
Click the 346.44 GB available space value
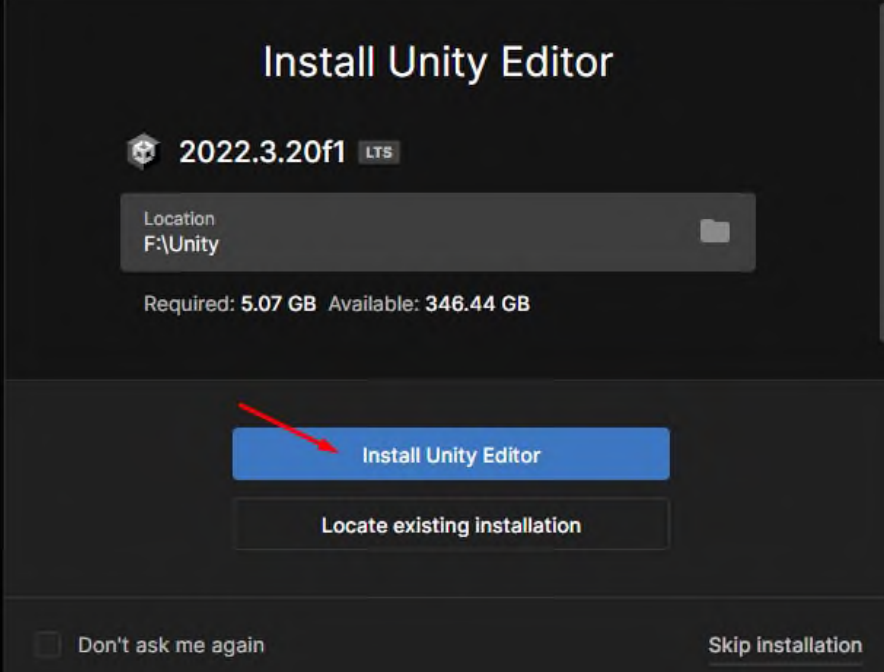pyautogui.click(x=478, y=304)
